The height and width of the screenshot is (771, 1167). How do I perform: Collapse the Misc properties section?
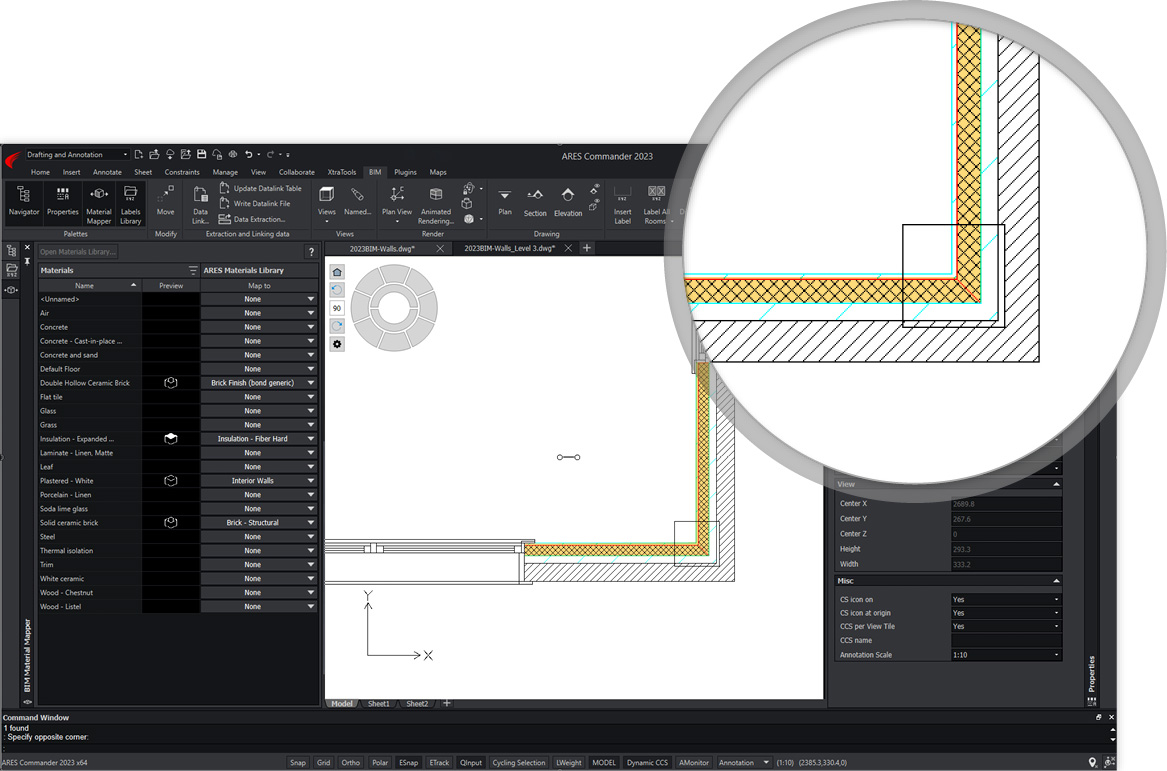click(1056, 580)
